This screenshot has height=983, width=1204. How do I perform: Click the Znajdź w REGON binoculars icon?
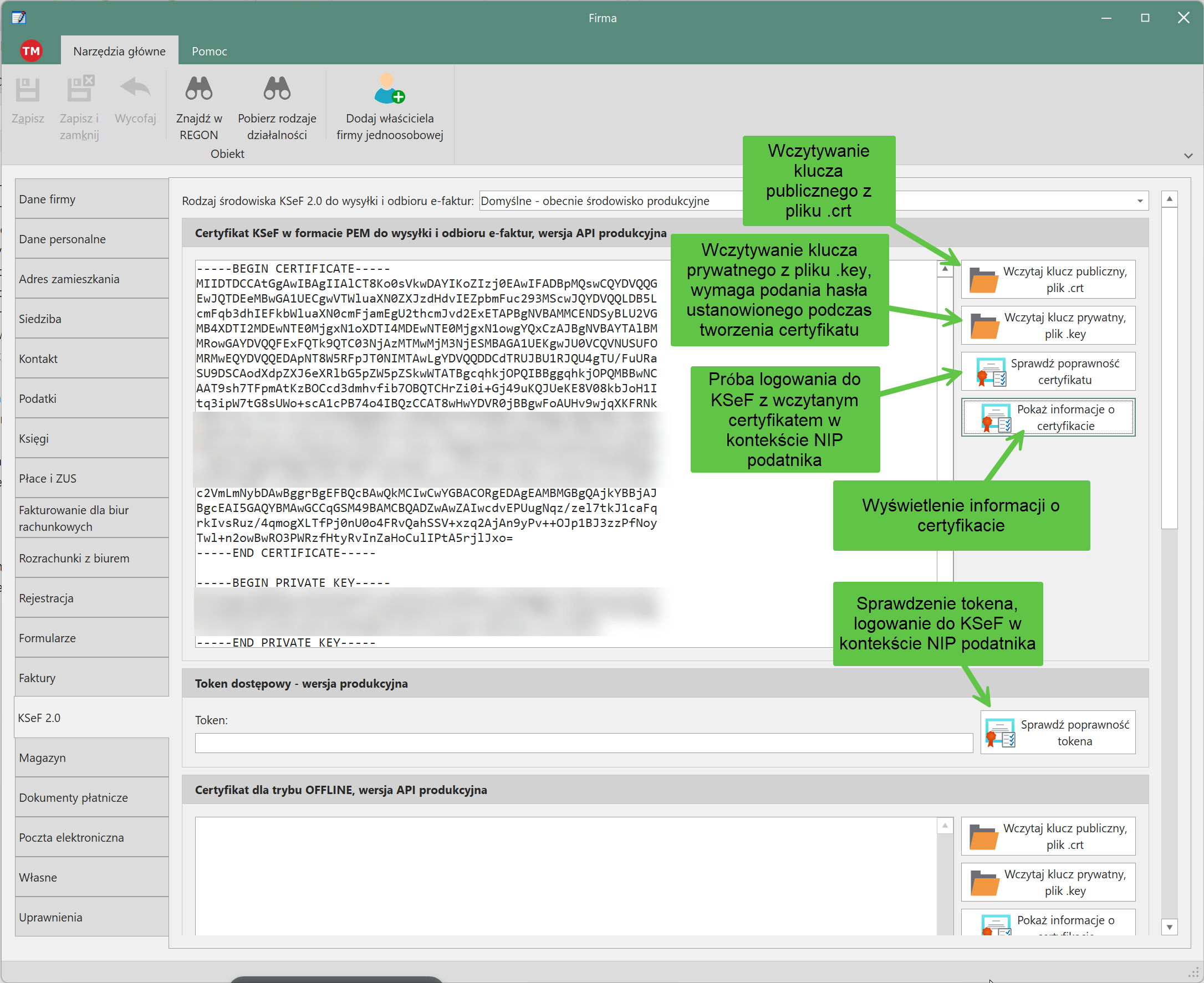[199, 89]
